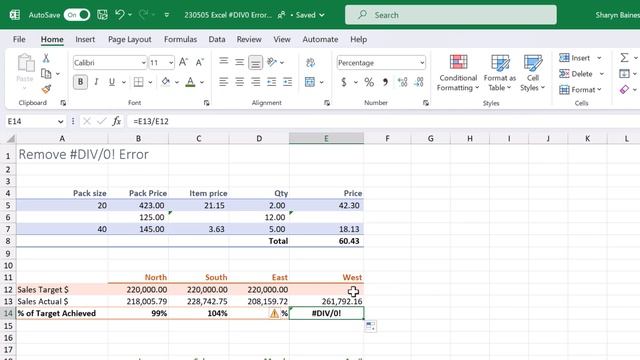Screen dimensions: 640x360
Task: Open Customize Quick Access Toolbar dropdown
Action: pyautogui.click(x=167, y=15)
